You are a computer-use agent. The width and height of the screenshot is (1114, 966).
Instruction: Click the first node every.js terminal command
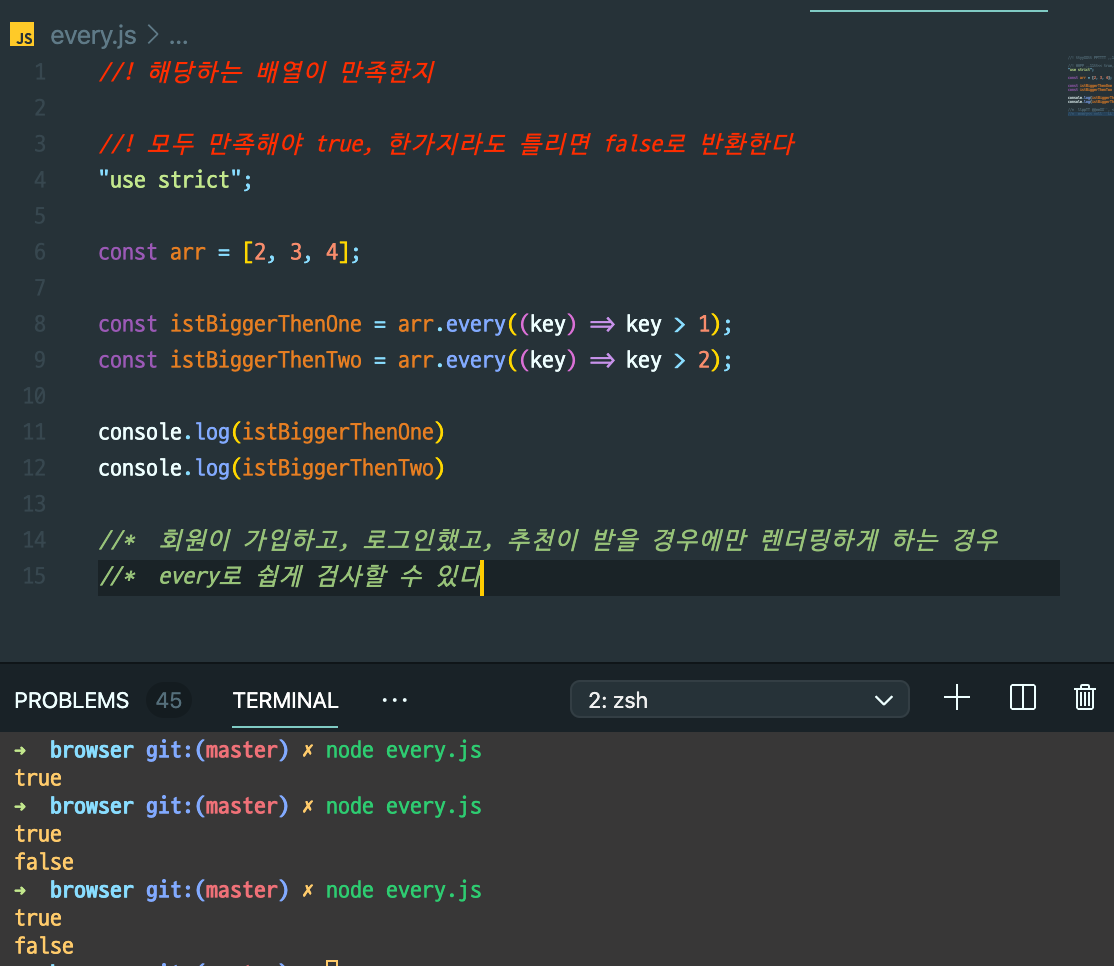(x=404, y=750)
